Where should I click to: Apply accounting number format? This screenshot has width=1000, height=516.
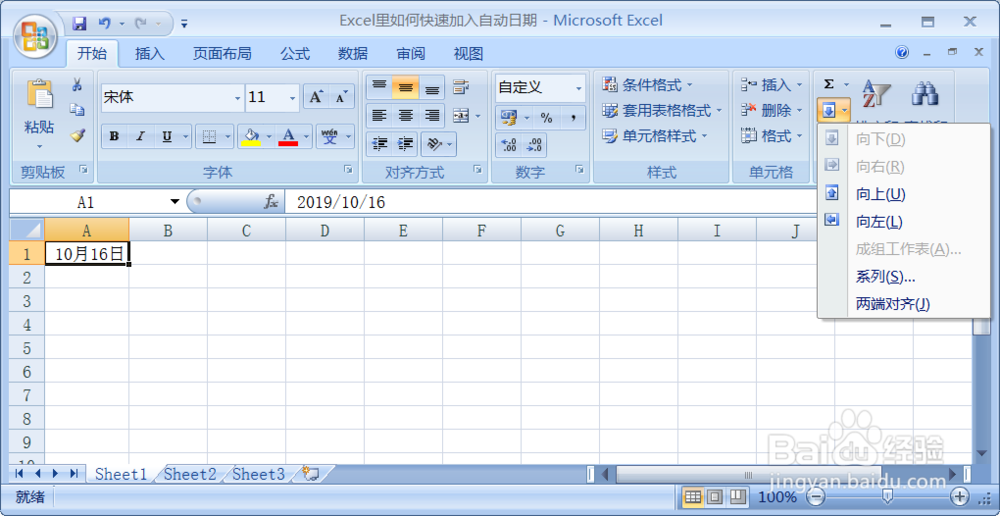click(508, 117)
